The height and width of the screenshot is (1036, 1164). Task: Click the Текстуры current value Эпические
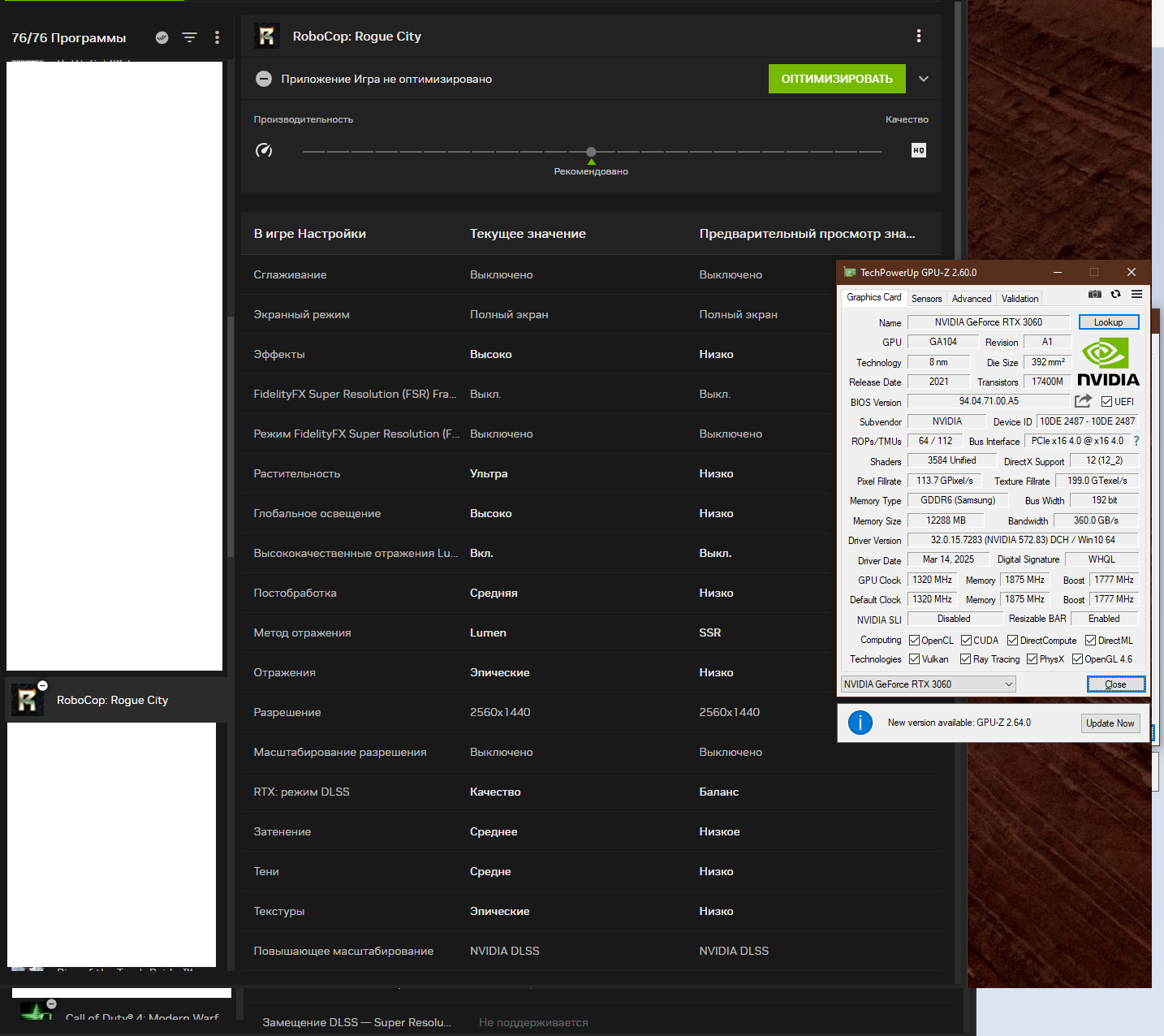(x=500, y=911)
